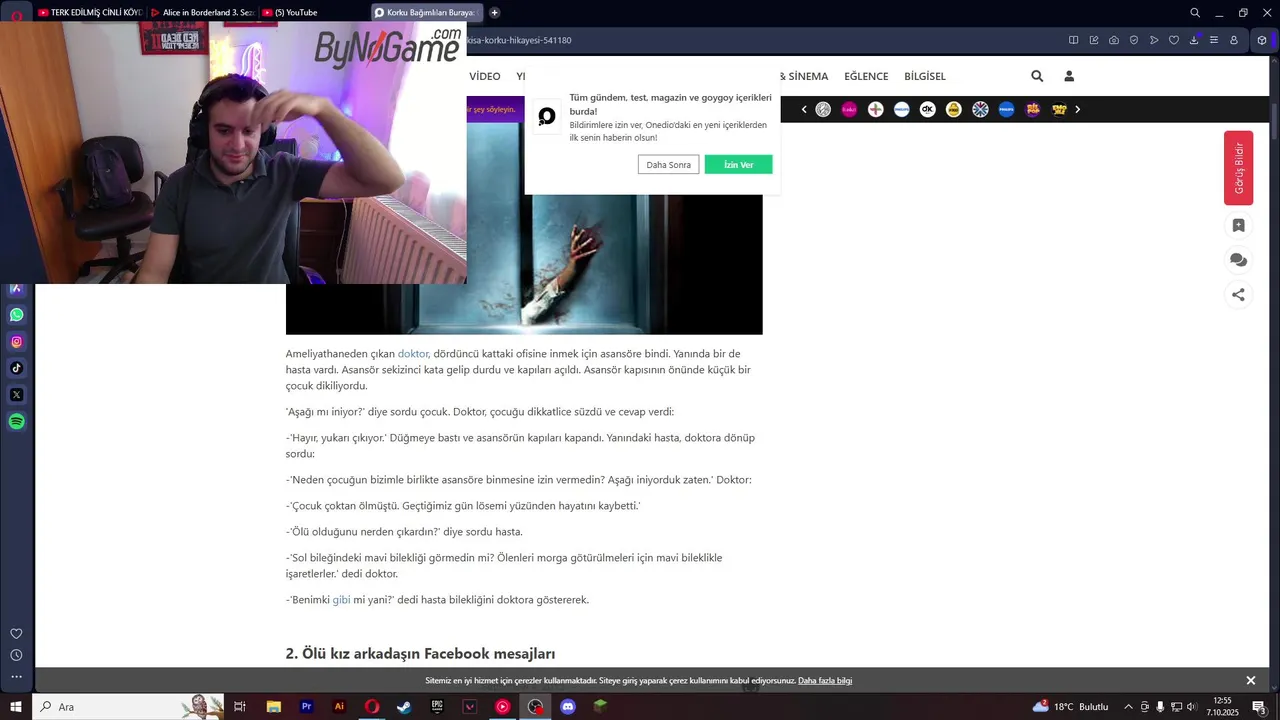Viewport: 1280px width, 720px height.
Task: Open Easy Setup sliders icon
Action: 1214,40
